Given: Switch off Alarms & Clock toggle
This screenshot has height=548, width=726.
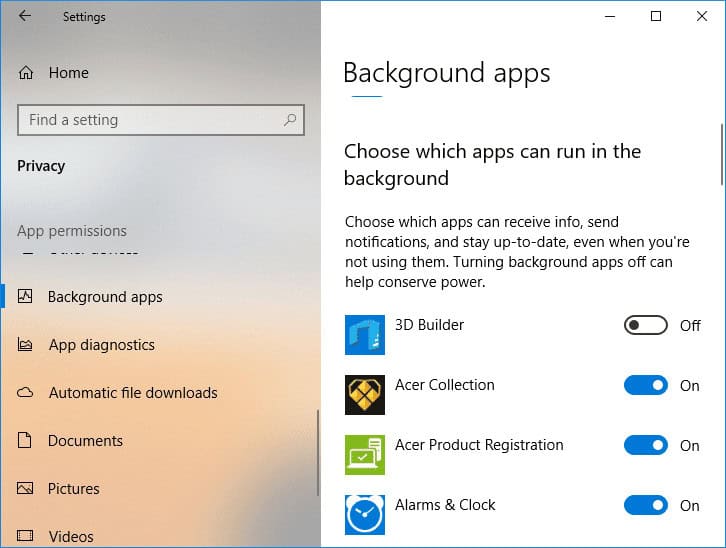Looking at the screenshot, I should coord(645,505).
